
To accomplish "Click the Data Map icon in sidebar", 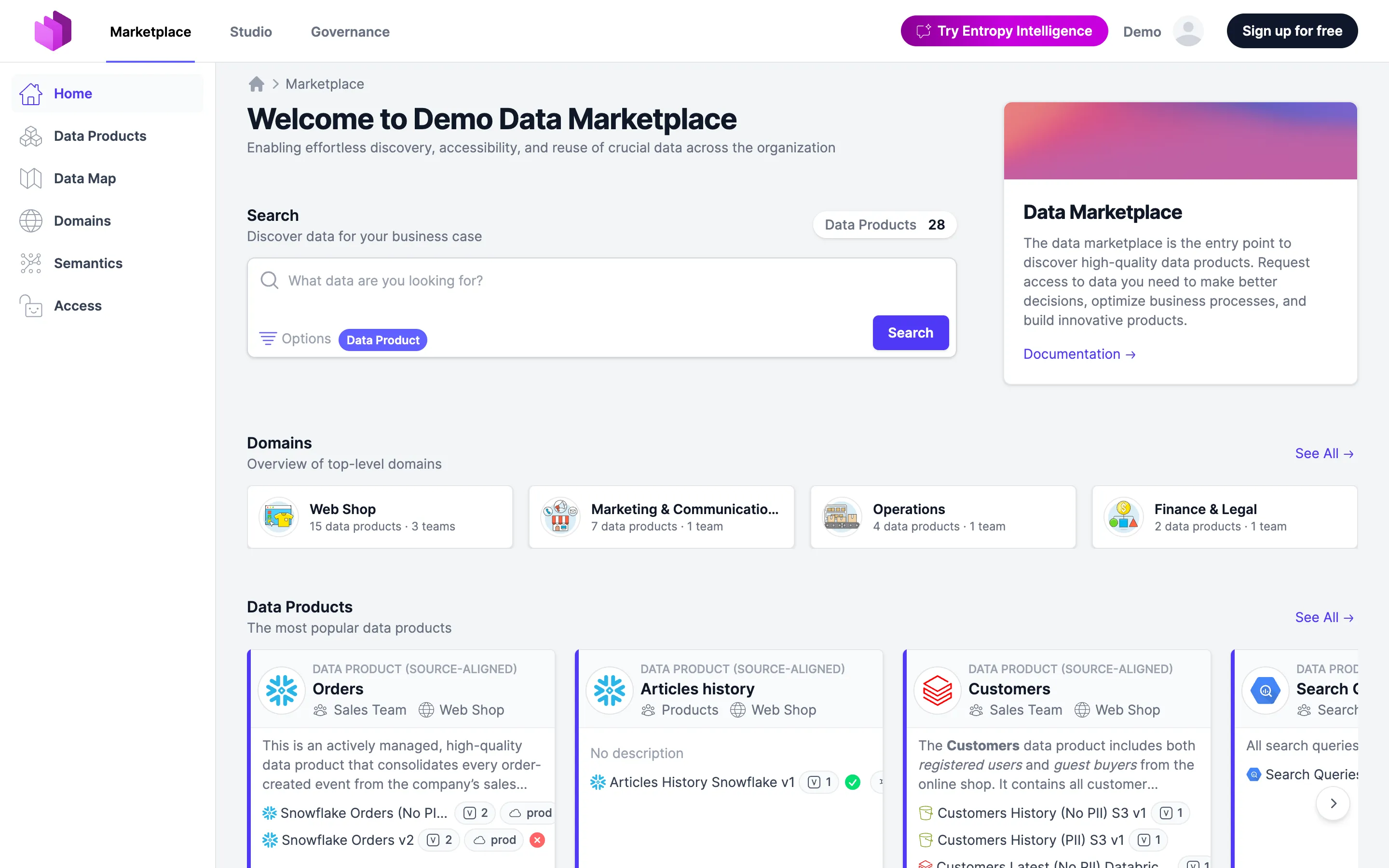I will [31, 178].
